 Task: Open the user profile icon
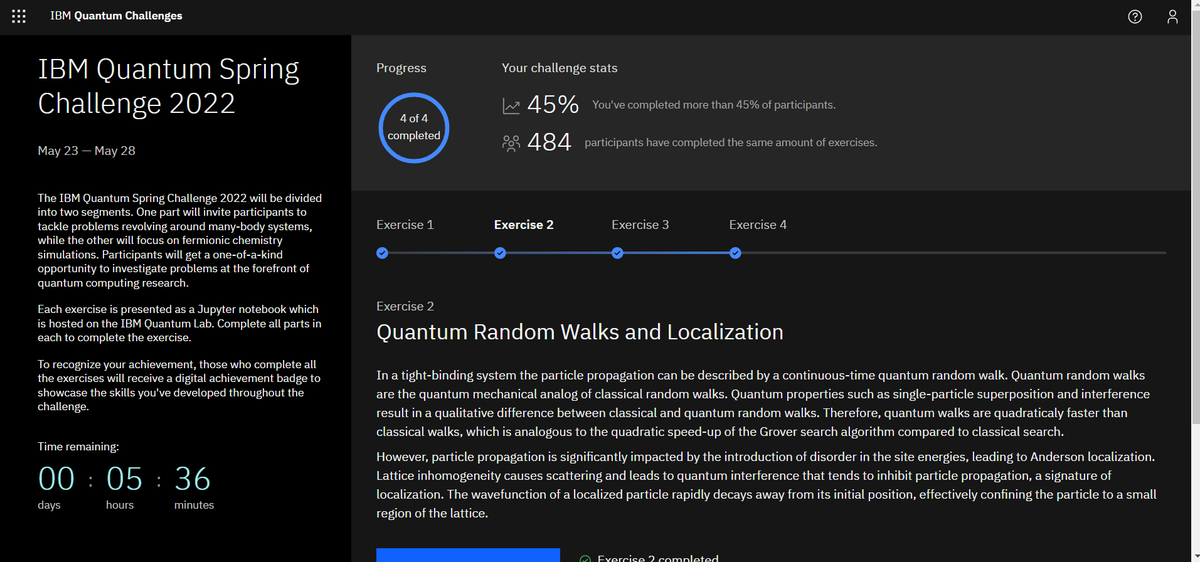point(1173,16)
